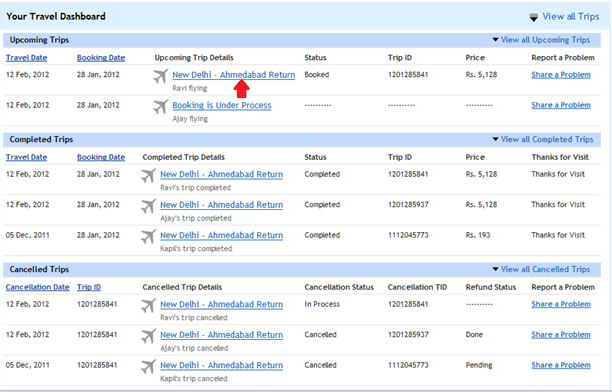The width and height of the screenshot is (612, 392).
Task: Sort completed trips by Booking Date
Action: tap(101, 157)
